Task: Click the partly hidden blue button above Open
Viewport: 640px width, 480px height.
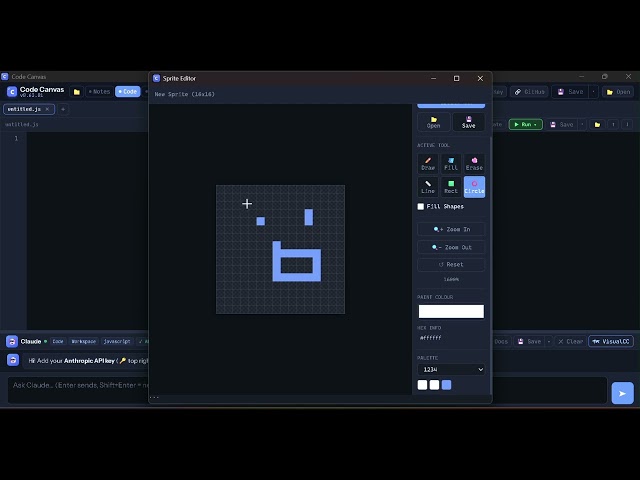Action: pos(451,106)
